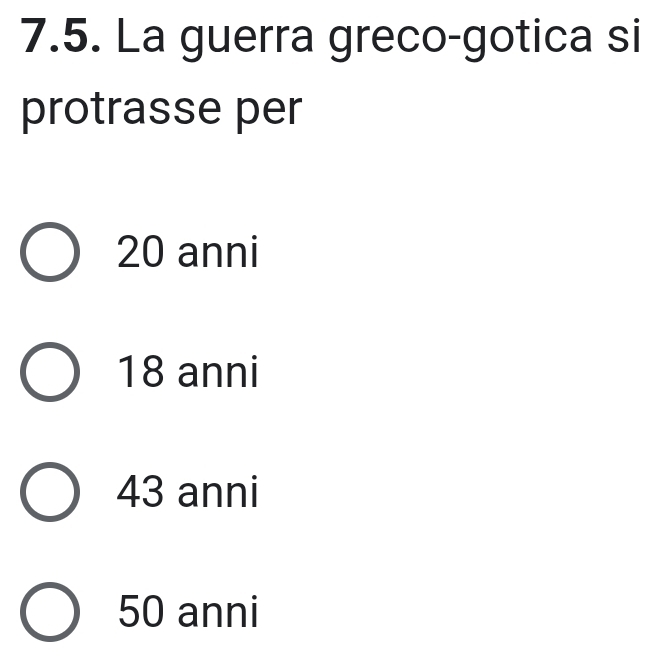The width and height of the screenshot is (665, 664).
Task: Click the word "anni" beside 43
Action: 218,492
